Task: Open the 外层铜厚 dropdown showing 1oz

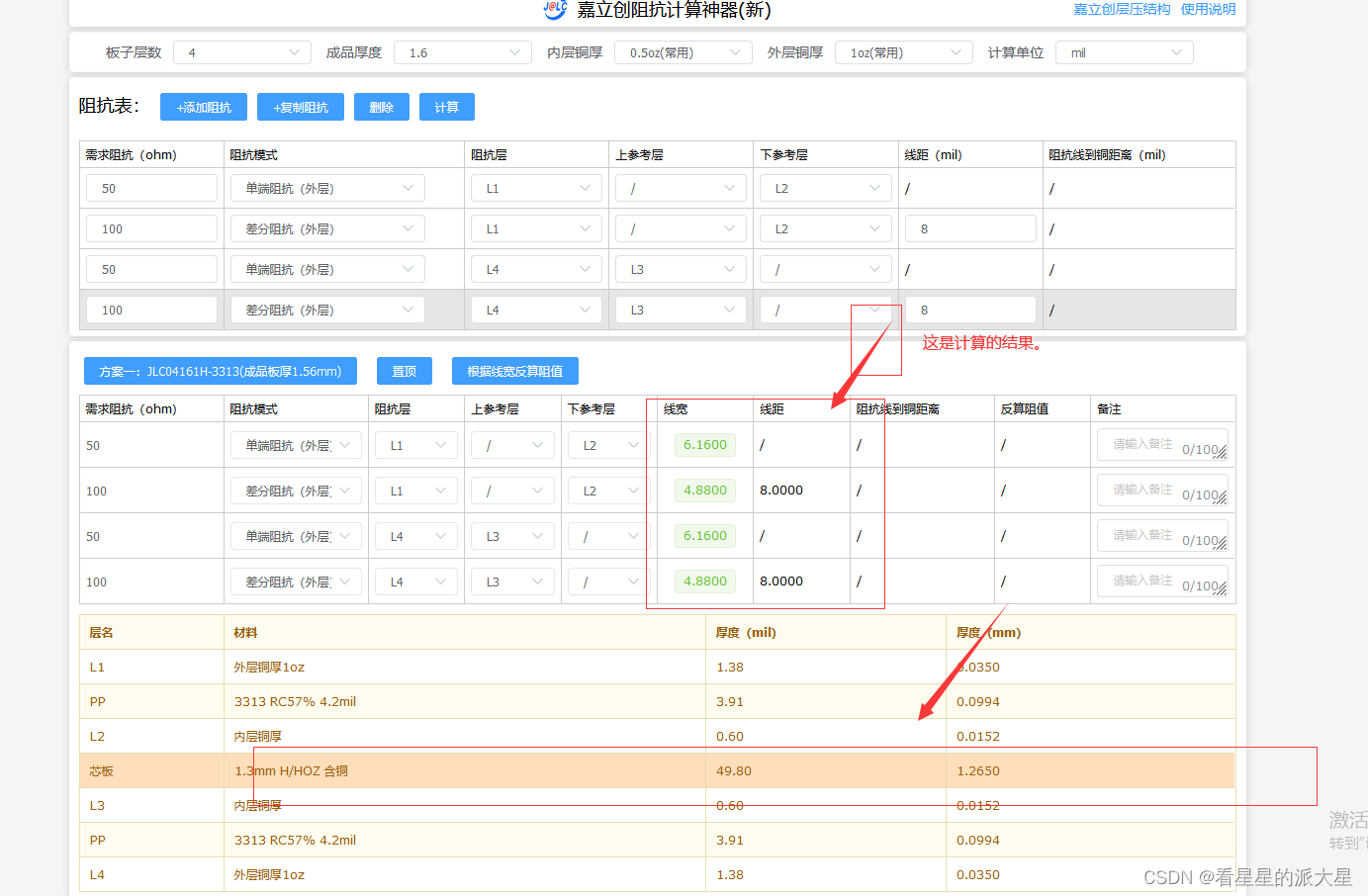Action: click(904, 52)
